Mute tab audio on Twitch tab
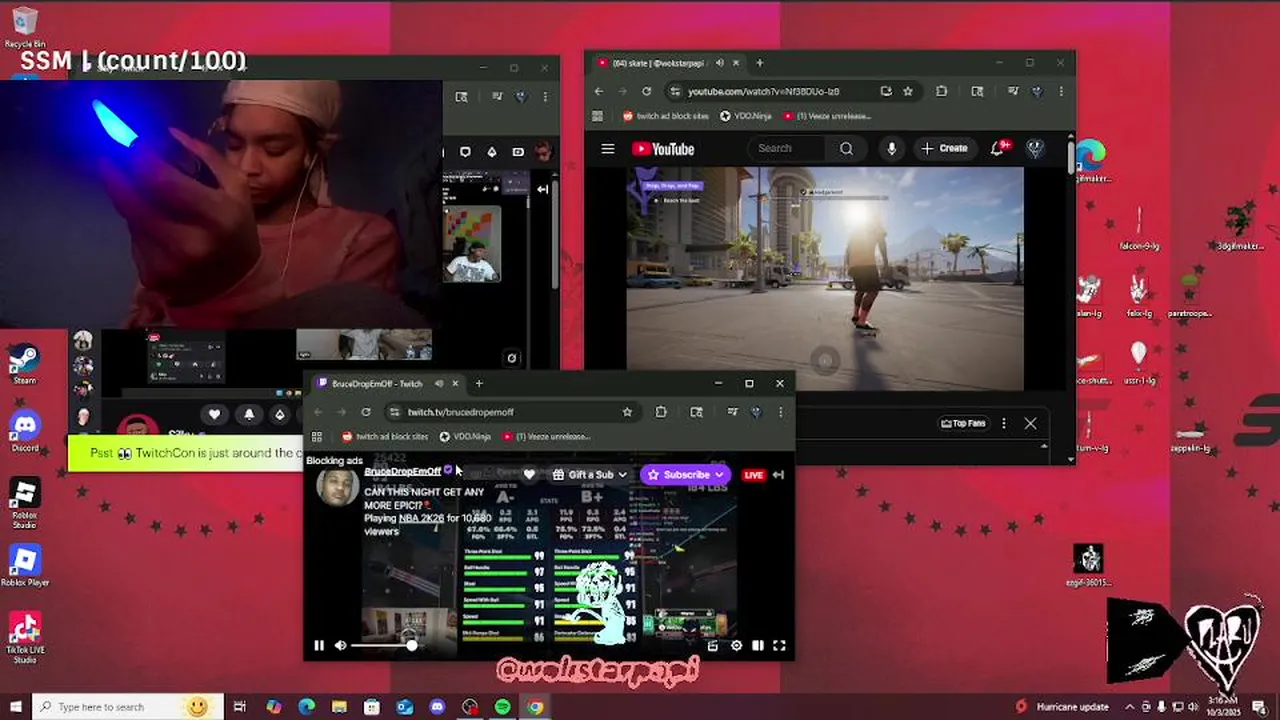Screen dimensions: 1280x720 coord(439,384)
